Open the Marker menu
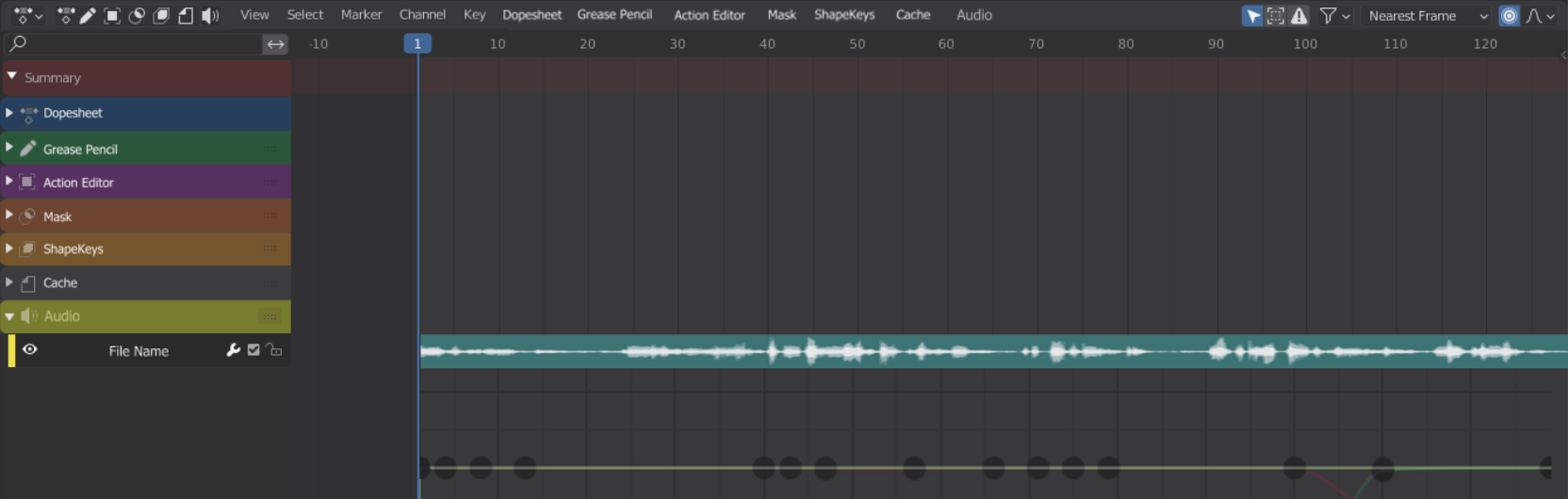The width and height of the screenshot is (1568, 499). 361,15
